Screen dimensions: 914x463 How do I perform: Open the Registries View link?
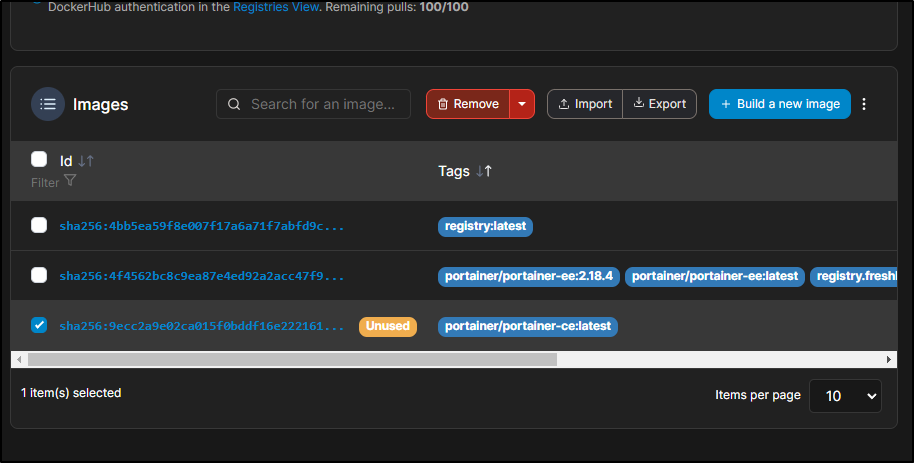pos(276,7)
